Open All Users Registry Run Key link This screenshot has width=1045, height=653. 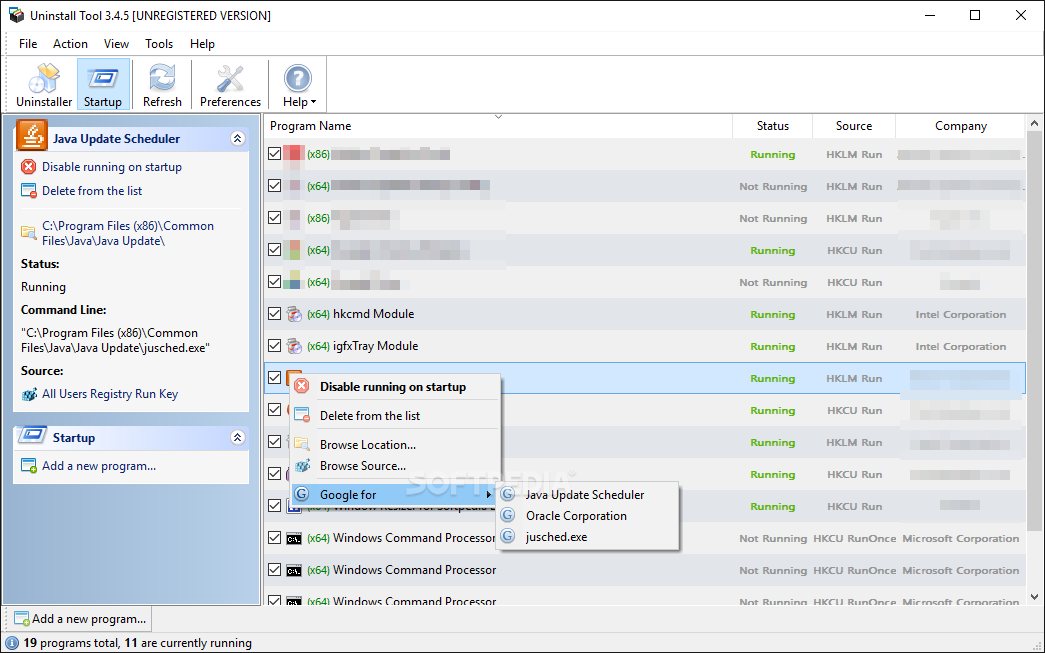(110, 394)
